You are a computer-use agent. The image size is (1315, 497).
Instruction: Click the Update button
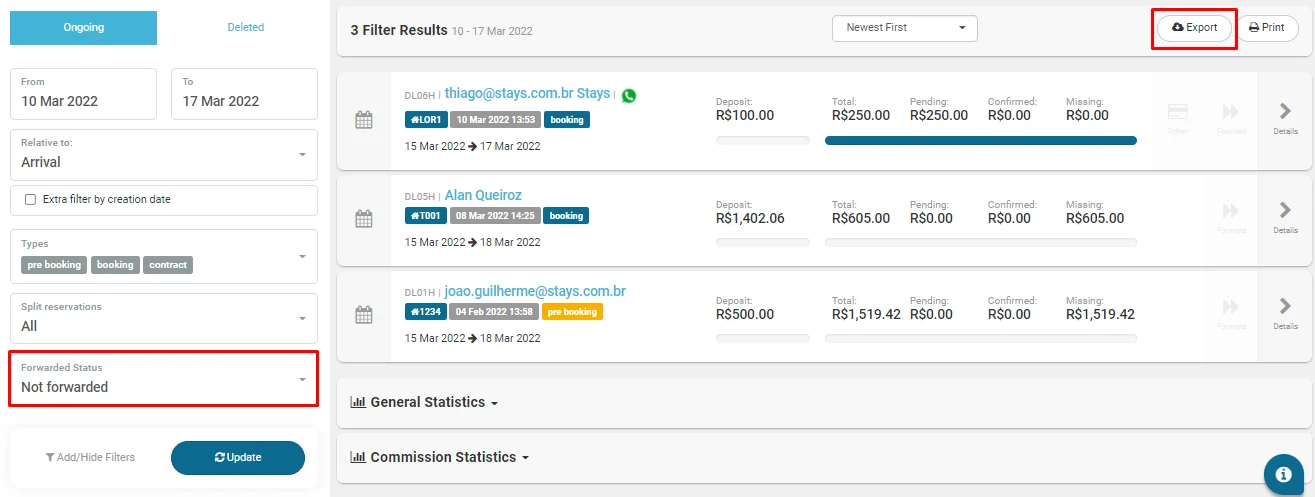(238, 457)
